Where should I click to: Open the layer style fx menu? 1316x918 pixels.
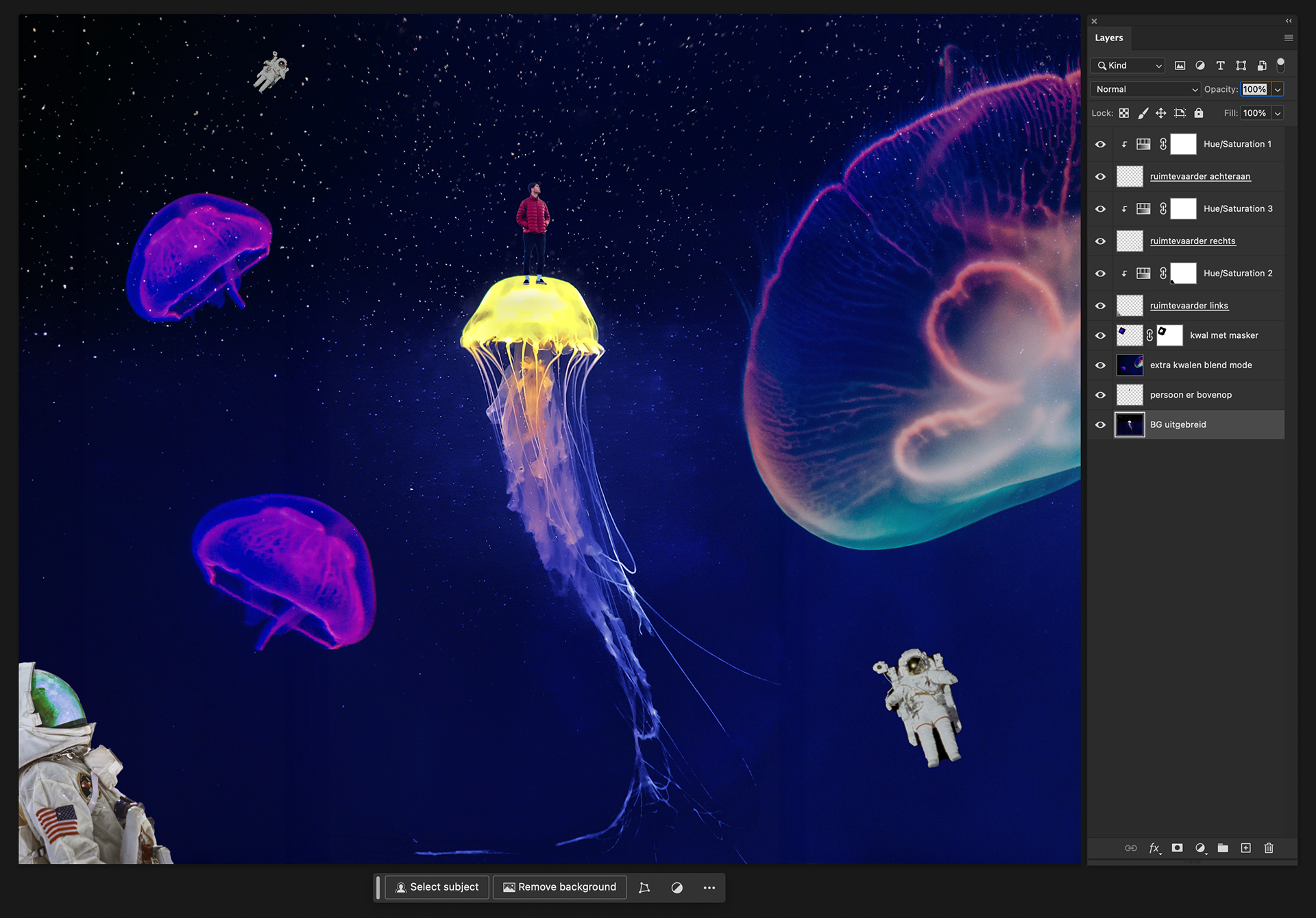click(1154, 848)
